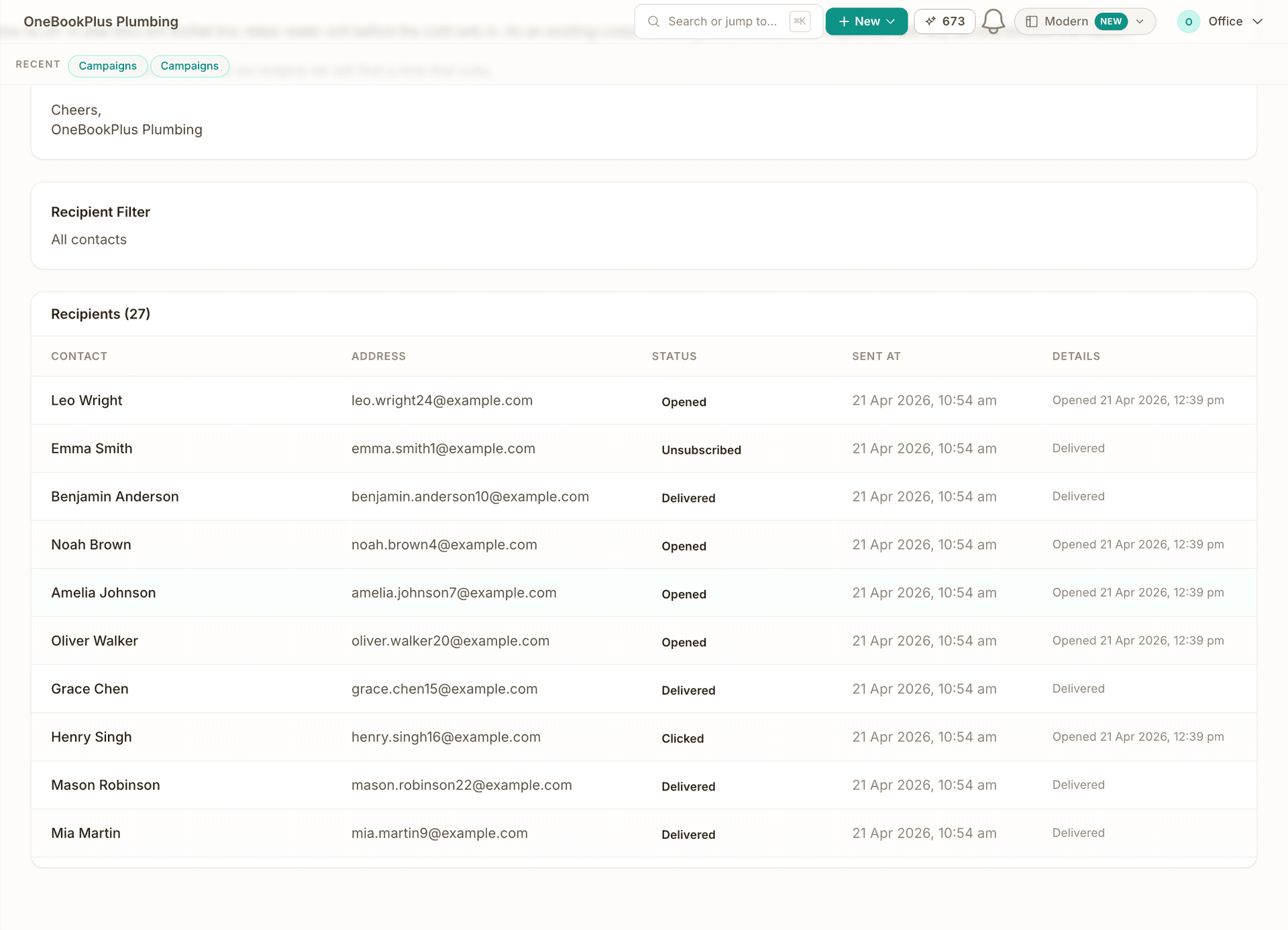The image size is (1288, 930).
Task: Click Opened status for Noah Brown
Action: pyautogui.click(x=684, y=546)
